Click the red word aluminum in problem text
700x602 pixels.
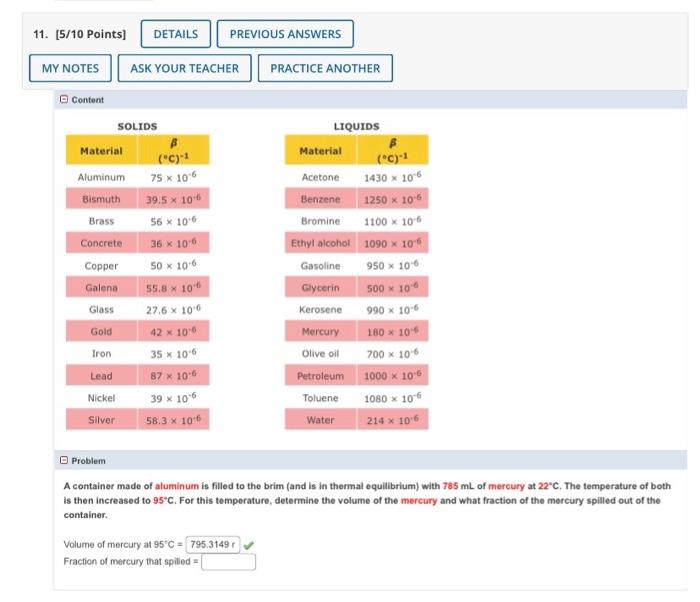(177, 486)
